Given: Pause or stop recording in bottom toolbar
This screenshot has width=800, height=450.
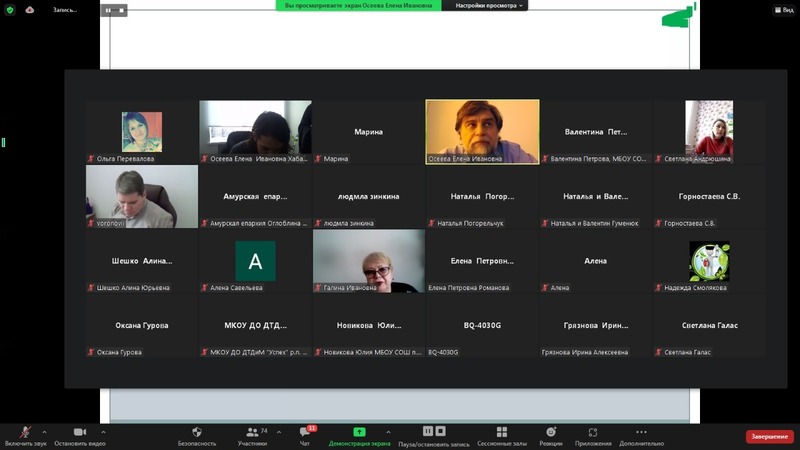Looking at the screenshot, I should coord(433,435).
